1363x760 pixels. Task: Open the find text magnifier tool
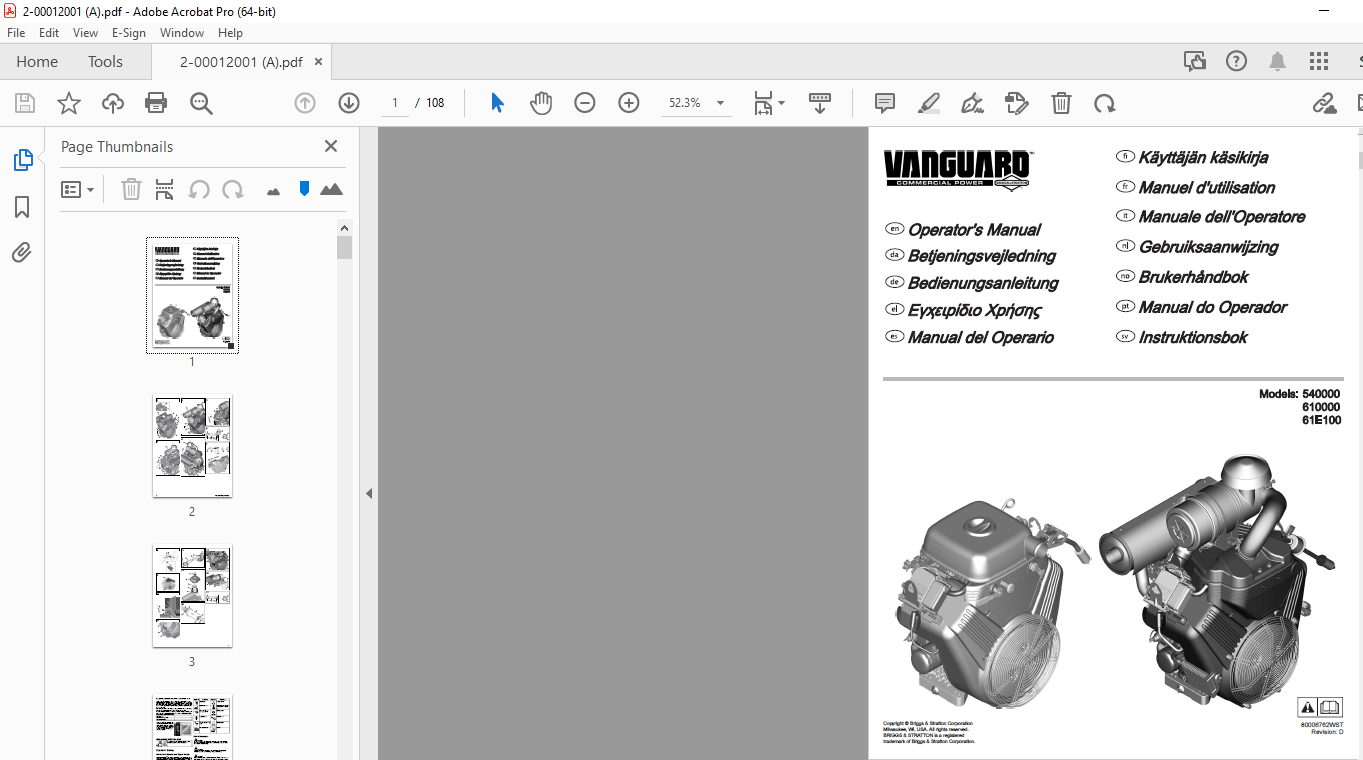coord(201,103)
